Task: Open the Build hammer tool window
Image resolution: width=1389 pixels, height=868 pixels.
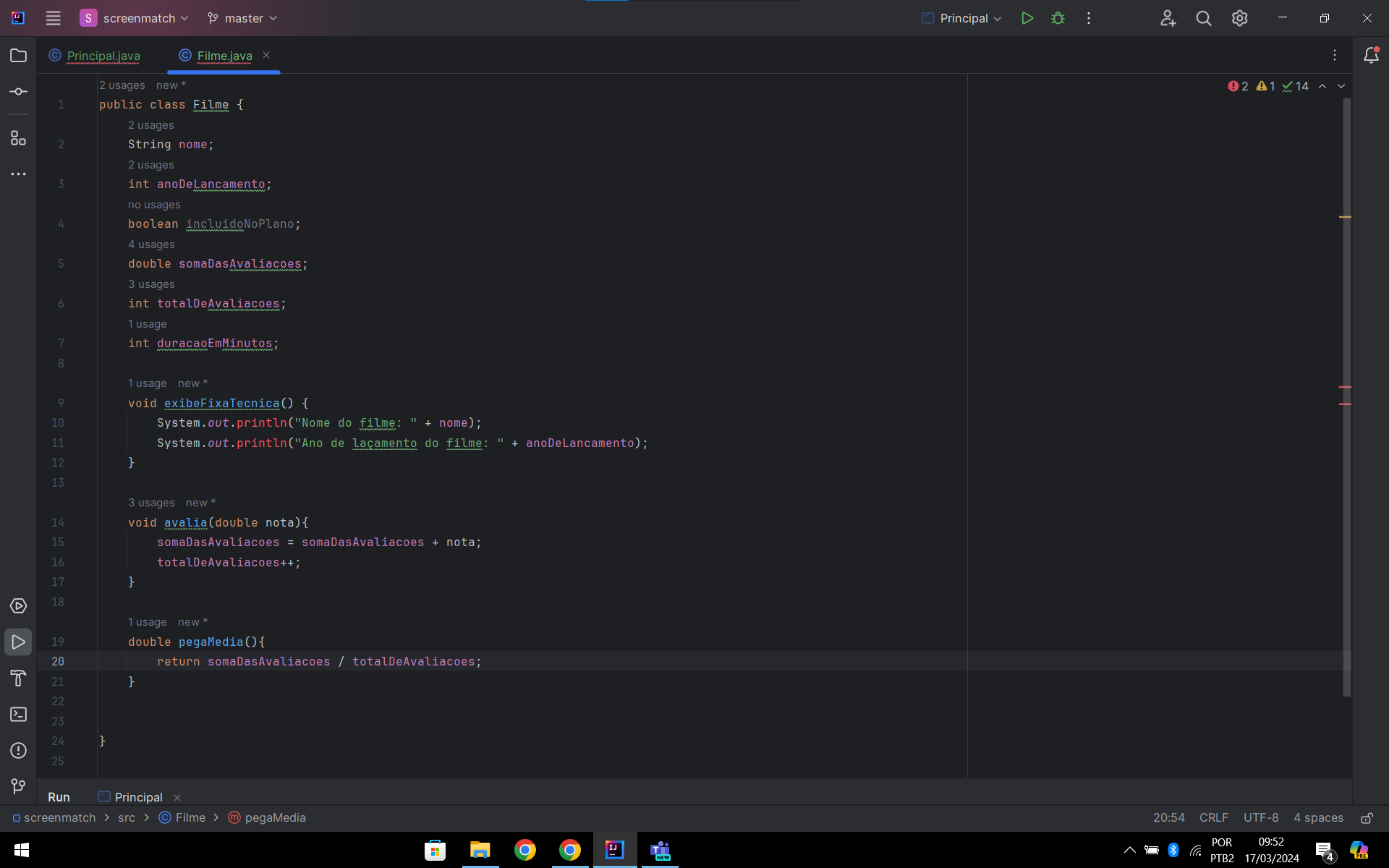Action: pyautogui.click(x=18, y=678)
